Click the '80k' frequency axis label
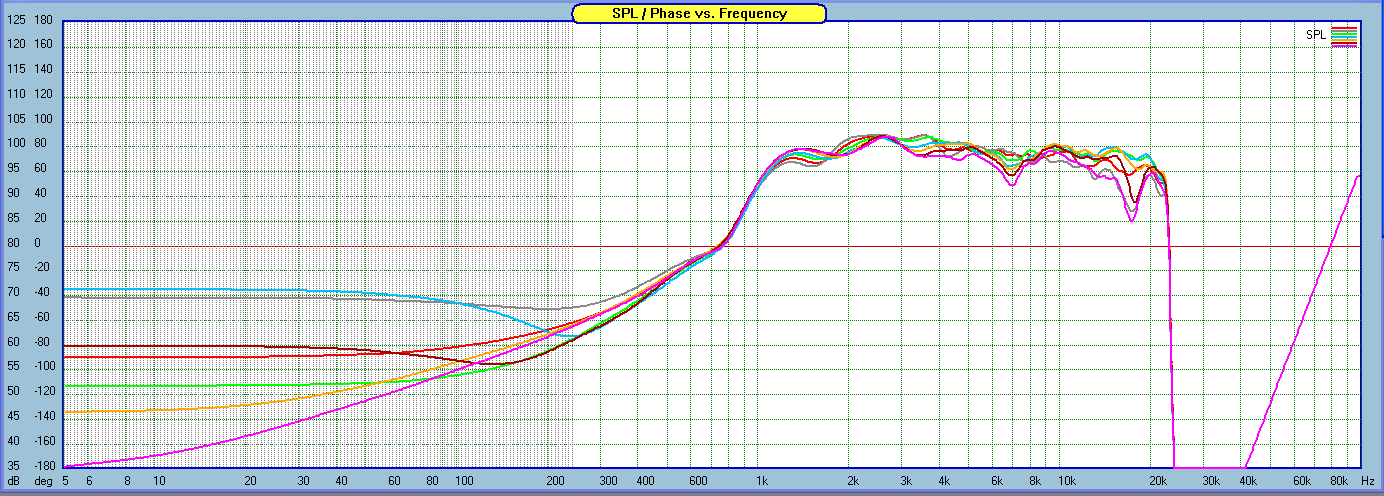The width and height of the screenshot is (1384, 496). [x=1341, y=481]
